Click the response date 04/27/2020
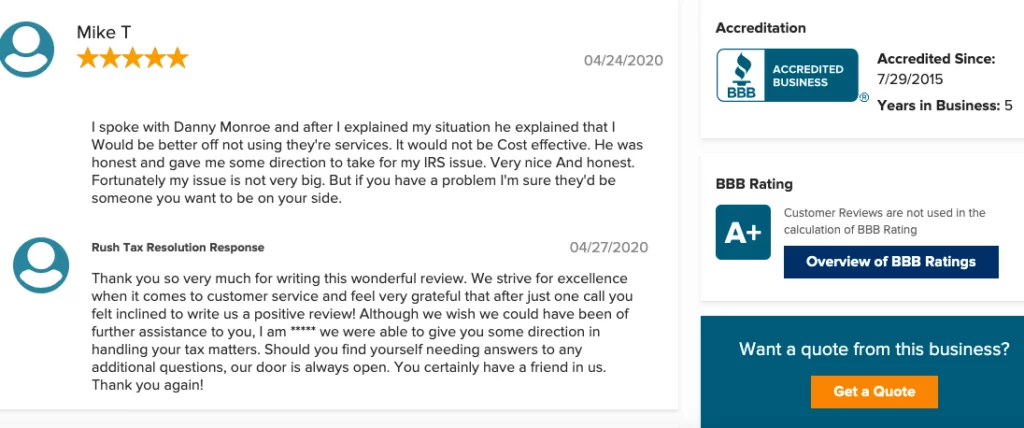 click(609, 247)
